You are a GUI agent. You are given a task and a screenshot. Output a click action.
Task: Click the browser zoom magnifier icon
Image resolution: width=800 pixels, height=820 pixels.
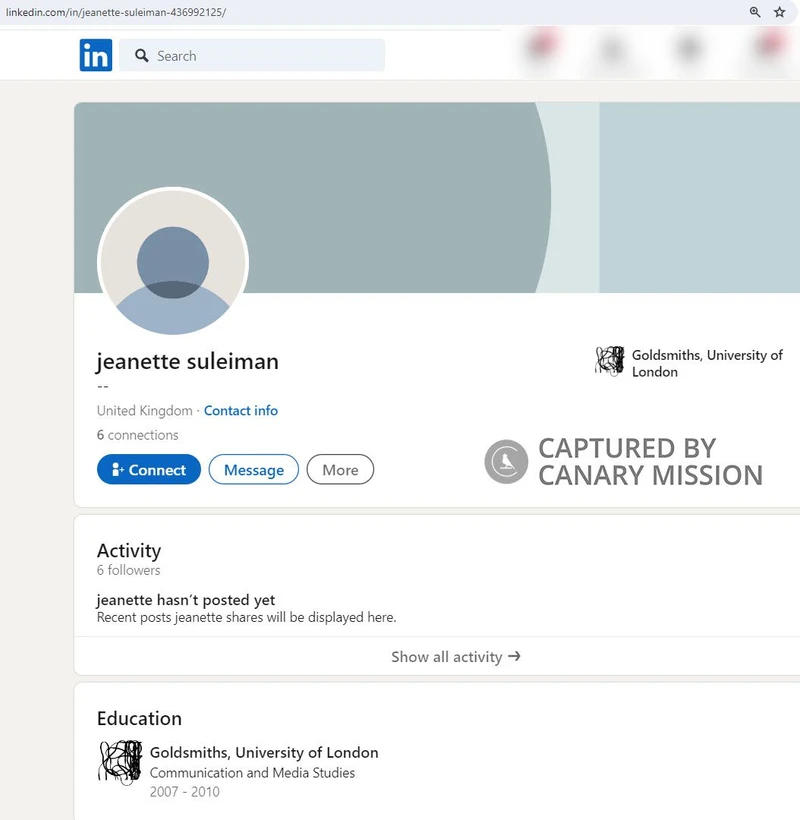click(x=755, y=12)
